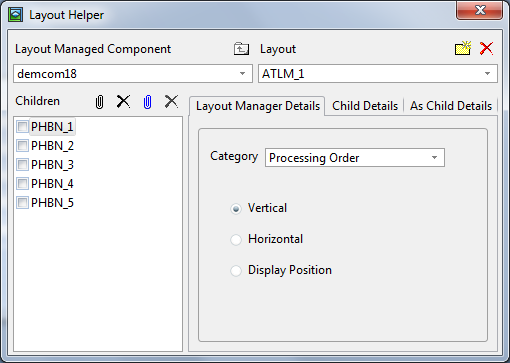Viewport: 510px width, 363px height.
Task: Click the bold black X detach icon
Action: tap(123, 101)
